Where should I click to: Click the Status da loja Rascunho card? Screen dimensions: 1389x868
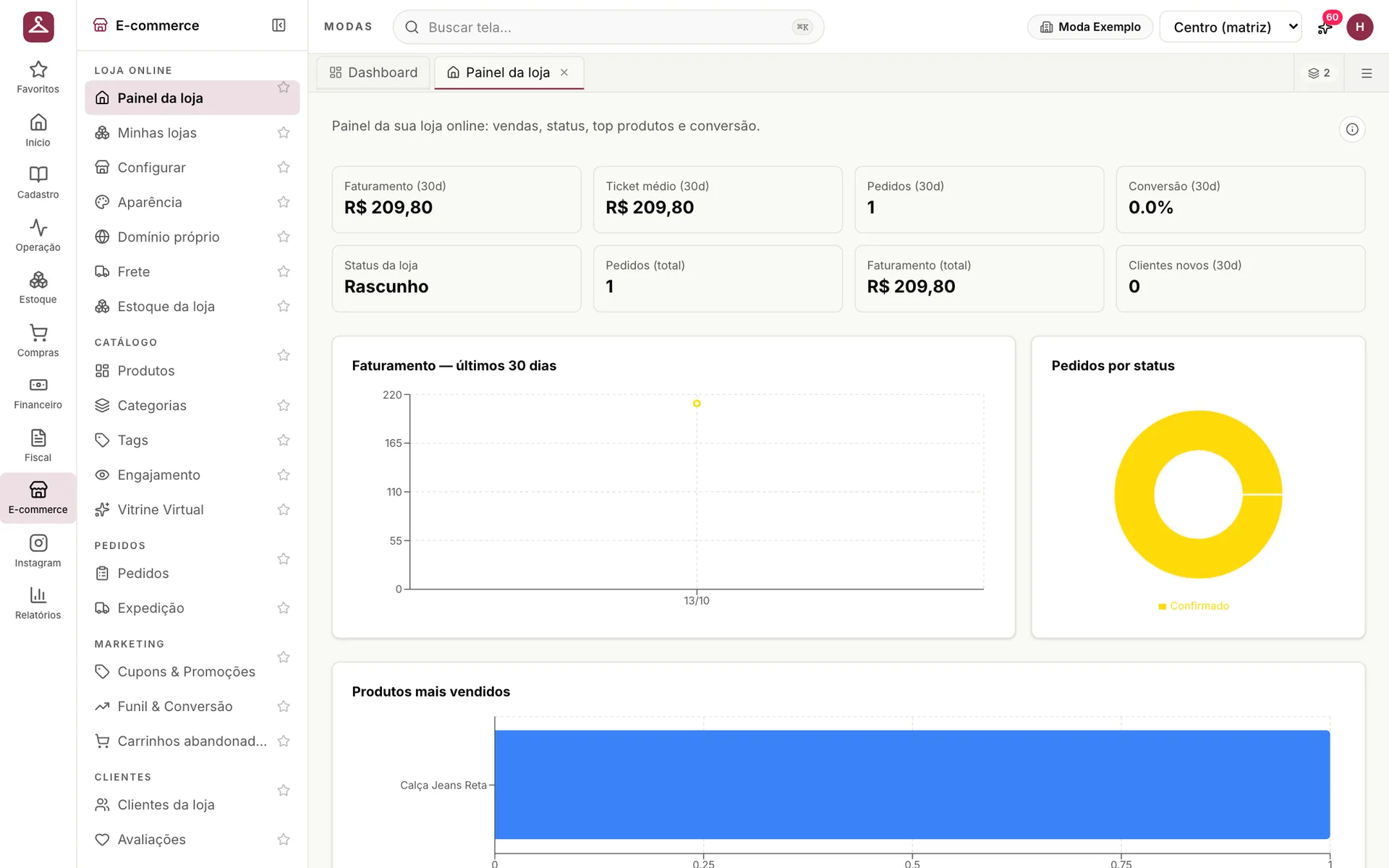click(x=456, y=278)
